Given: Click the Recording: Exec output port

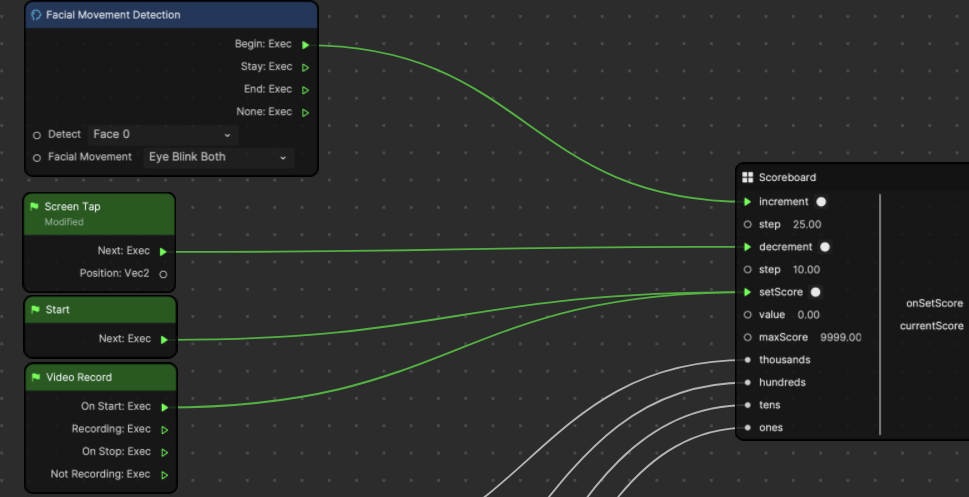Looking at the screenshot, I should point(164,430).
